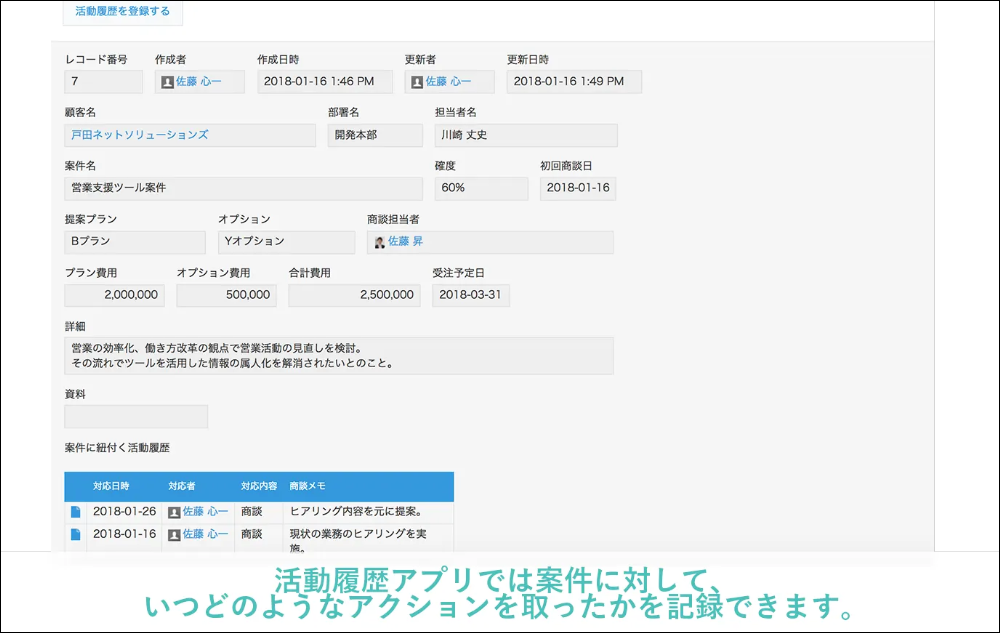Image resolution: width=1000 pixels, height=633 pixels.
Task: Click 佐藤 心一 link in 2018-01-26 row
Action: 205,512
